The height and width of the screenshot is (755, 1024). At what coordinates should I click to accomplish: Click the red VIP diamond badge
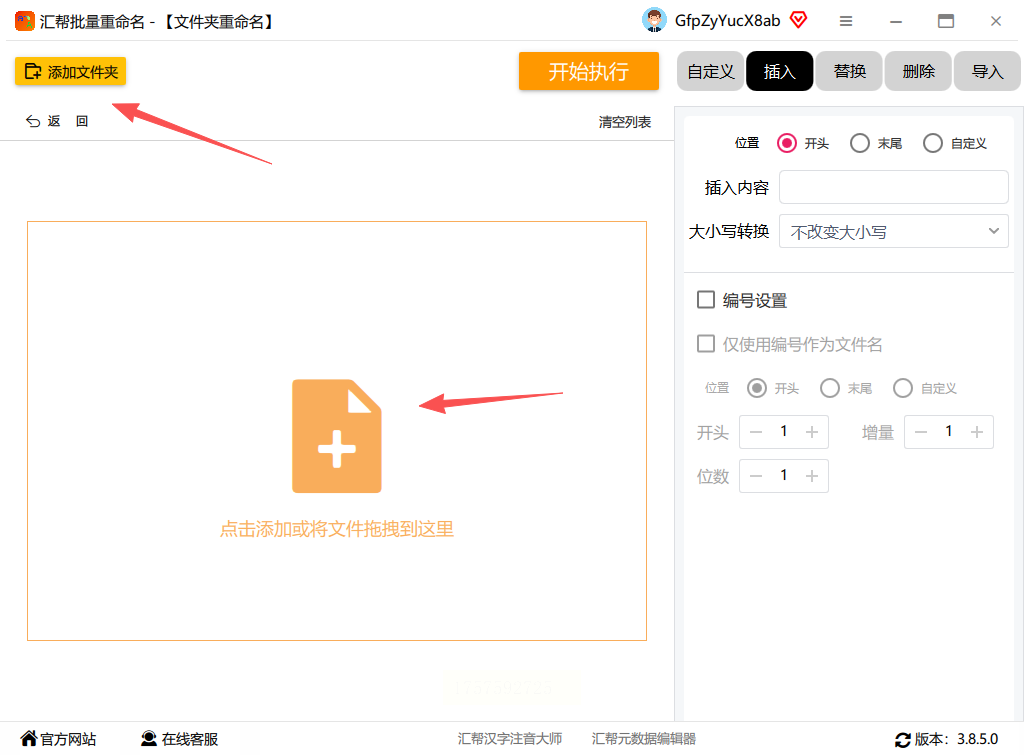[x=798, y=20]
